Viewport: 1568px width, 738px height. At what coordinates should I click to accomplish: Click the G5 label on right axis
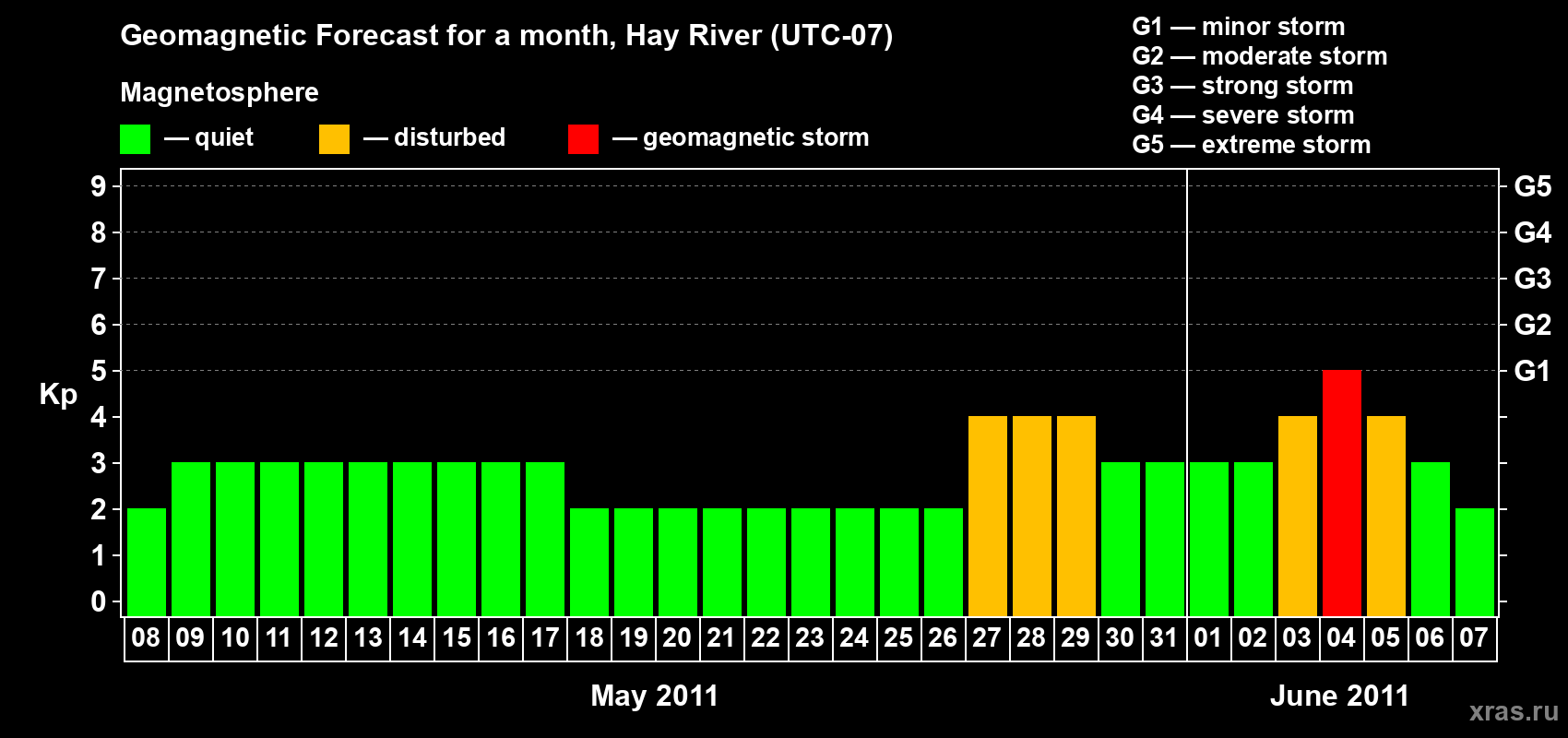[1533, 186]
